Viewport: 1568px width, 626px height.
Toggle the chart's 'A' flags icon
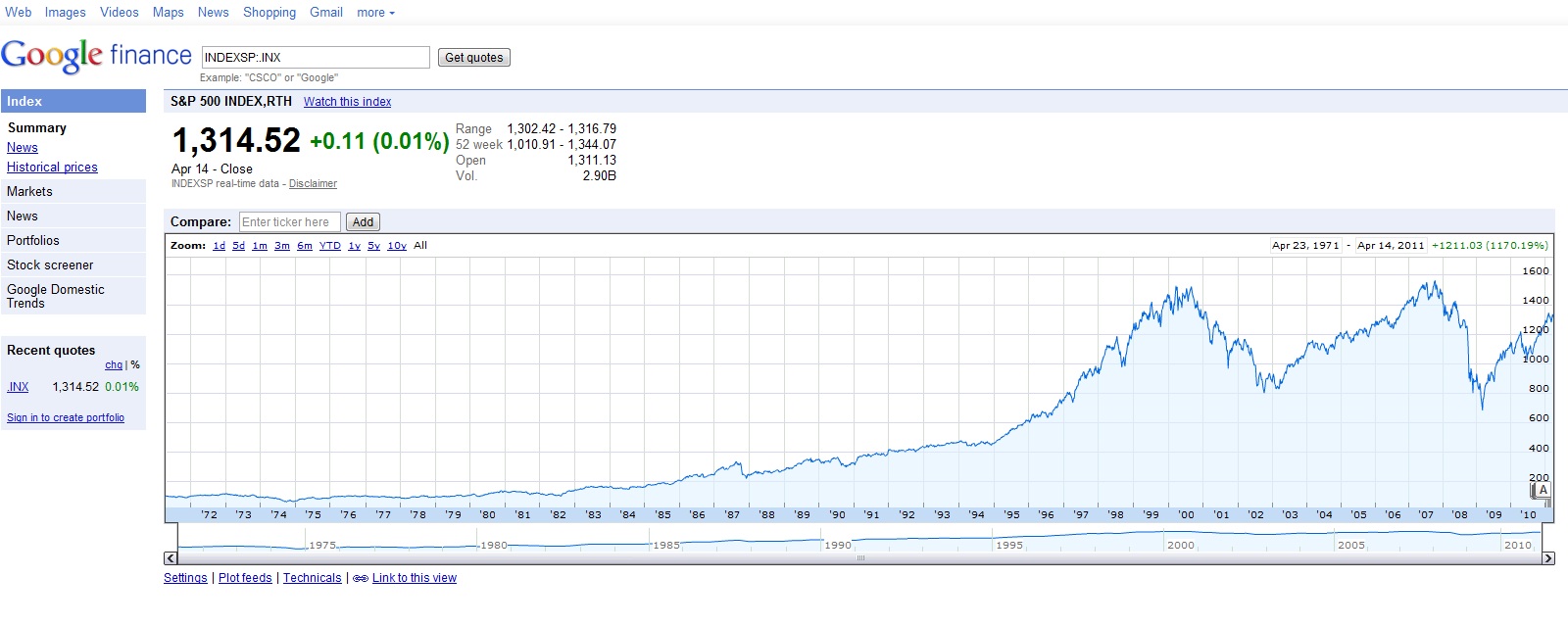[x=1543, y=490]
